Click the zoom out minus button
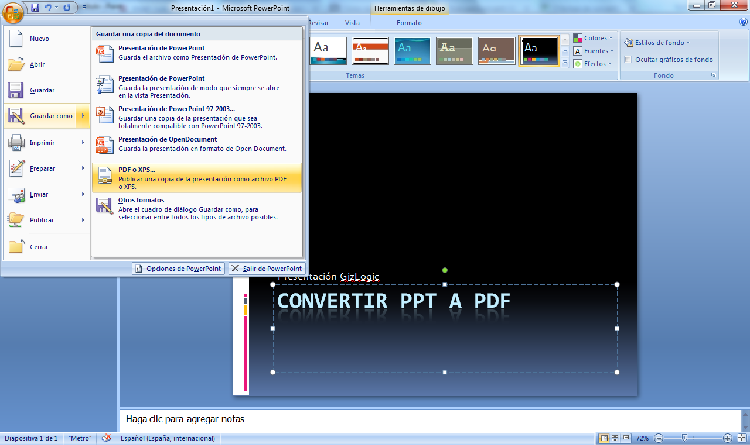 pos(659,438)
